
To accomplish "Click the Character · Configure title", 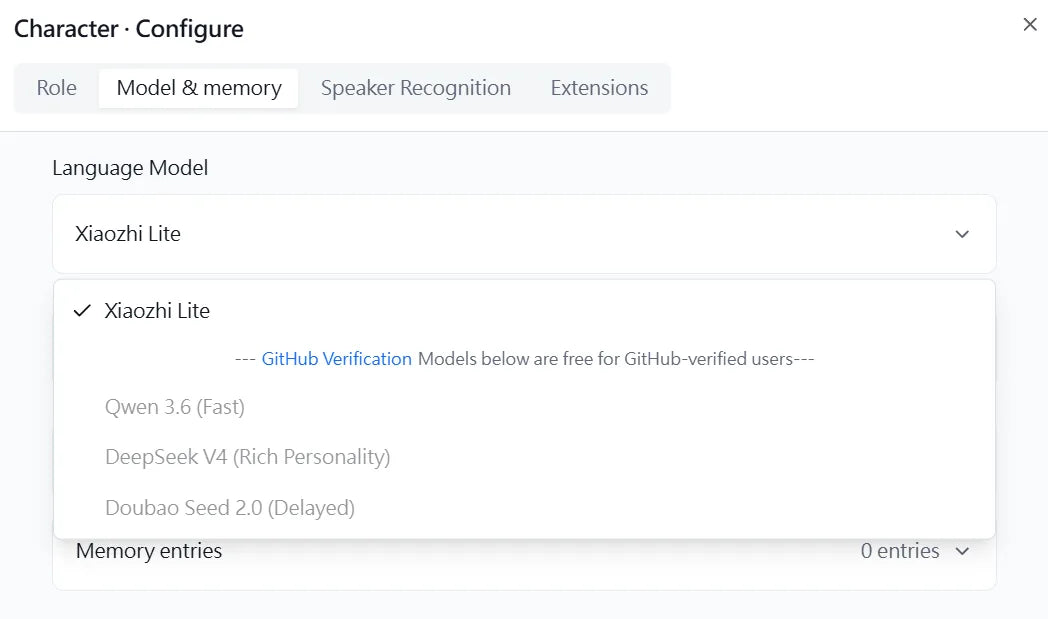I will pos(129,29).
